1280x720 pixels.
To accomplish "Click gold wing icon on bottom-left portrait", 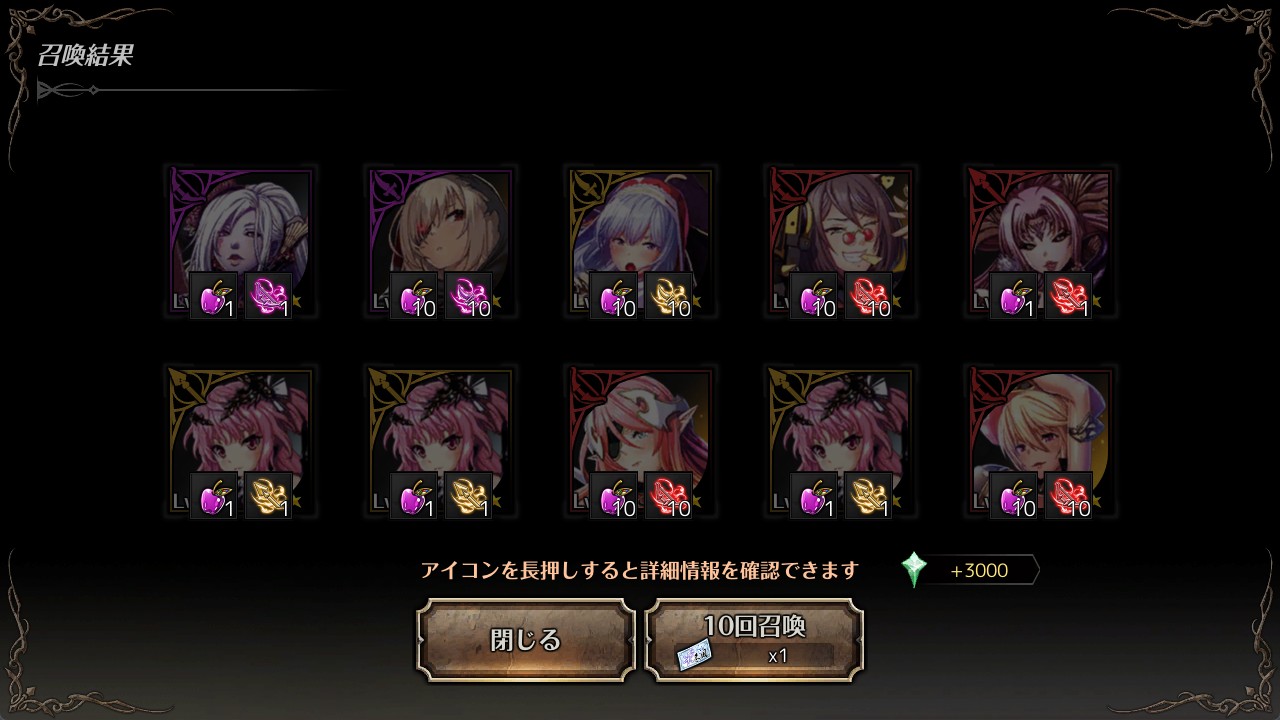I will point(268,496).
